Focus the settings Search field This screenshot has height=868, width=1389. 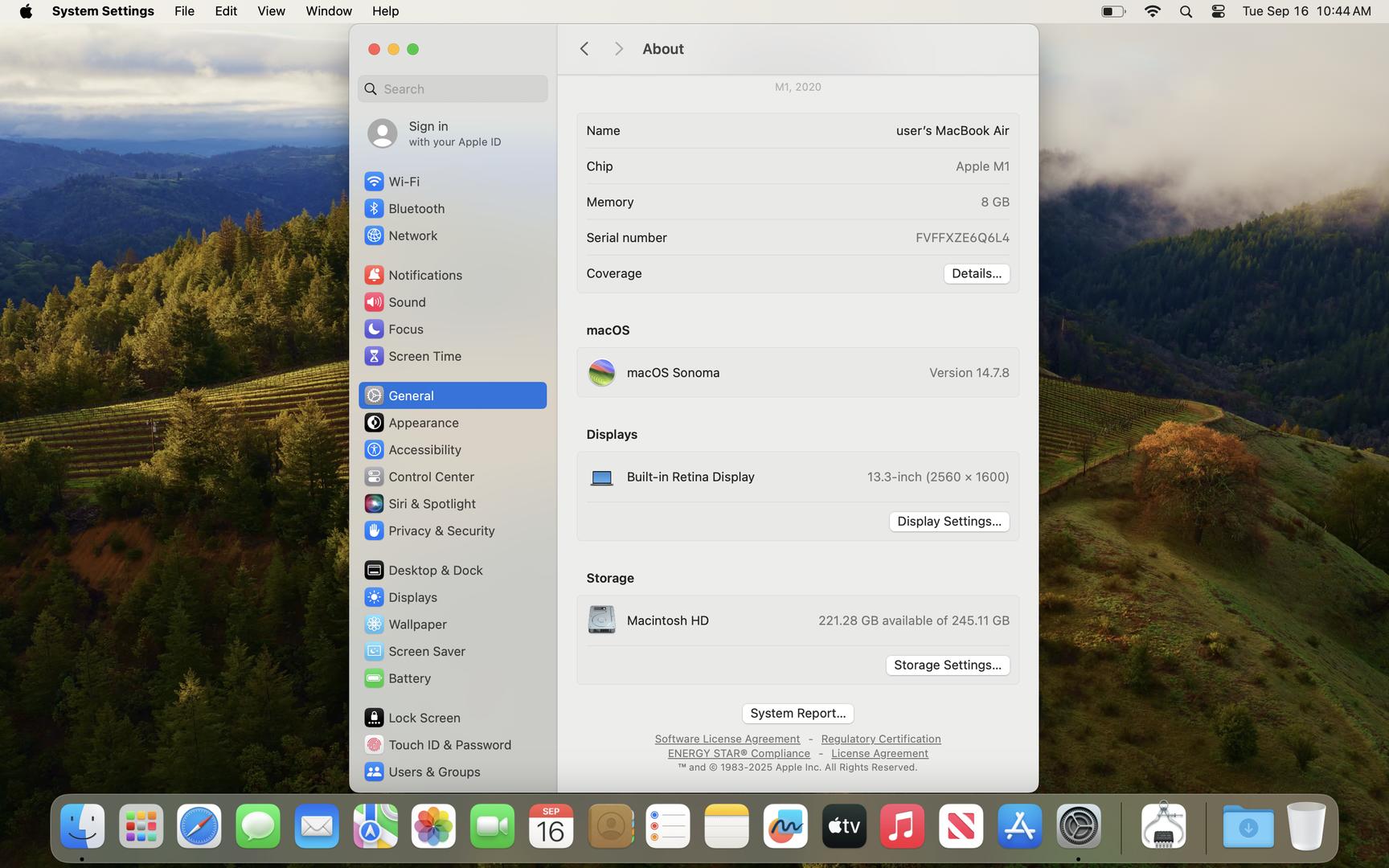tap(453, 88)
